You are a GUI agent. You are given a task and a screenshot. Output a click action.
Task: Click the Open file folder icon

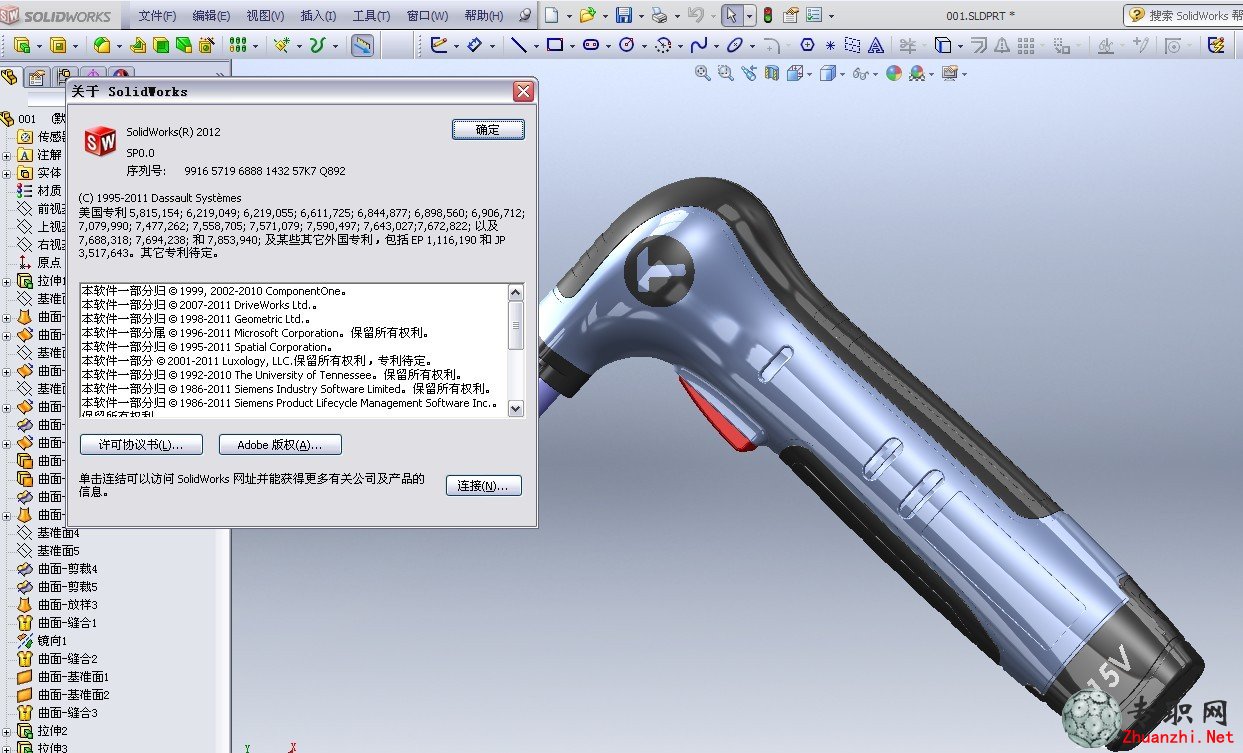pyautogui.click(x=588, y=15)
